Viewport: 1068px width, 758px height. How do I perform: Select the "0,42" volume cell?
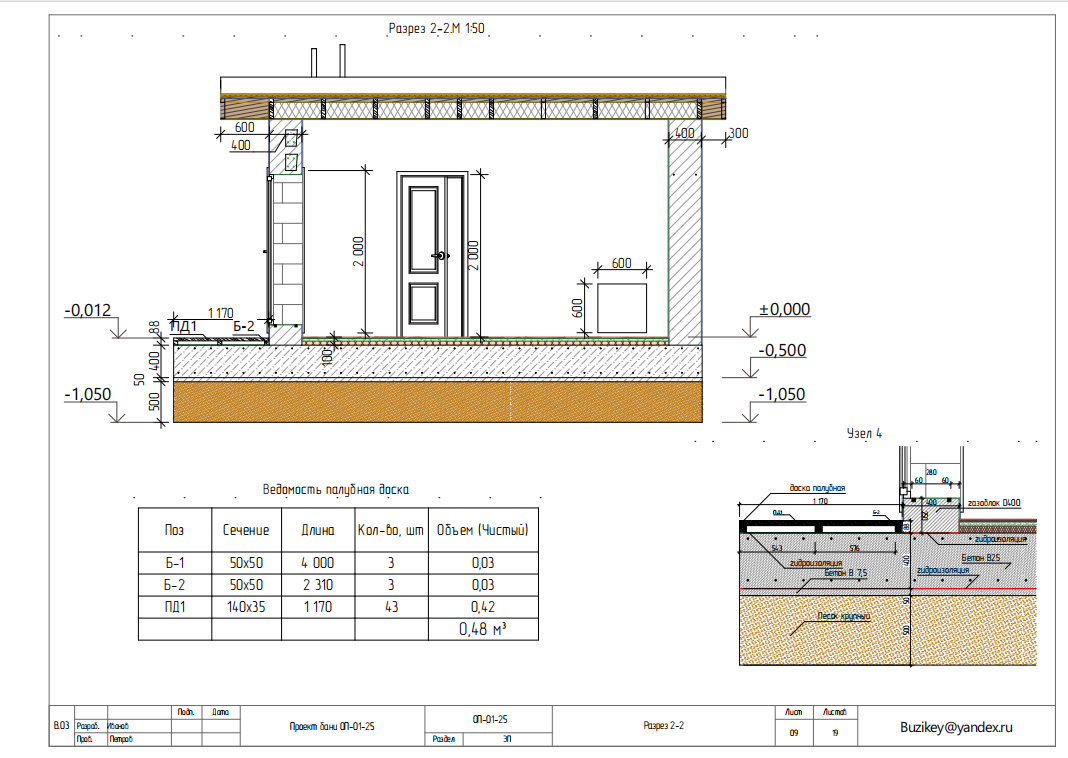483,607
